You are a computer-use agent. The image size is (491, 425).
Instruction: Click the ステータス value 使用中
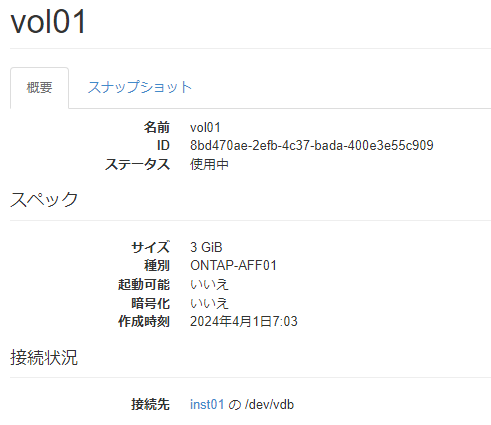pos(209,164)
